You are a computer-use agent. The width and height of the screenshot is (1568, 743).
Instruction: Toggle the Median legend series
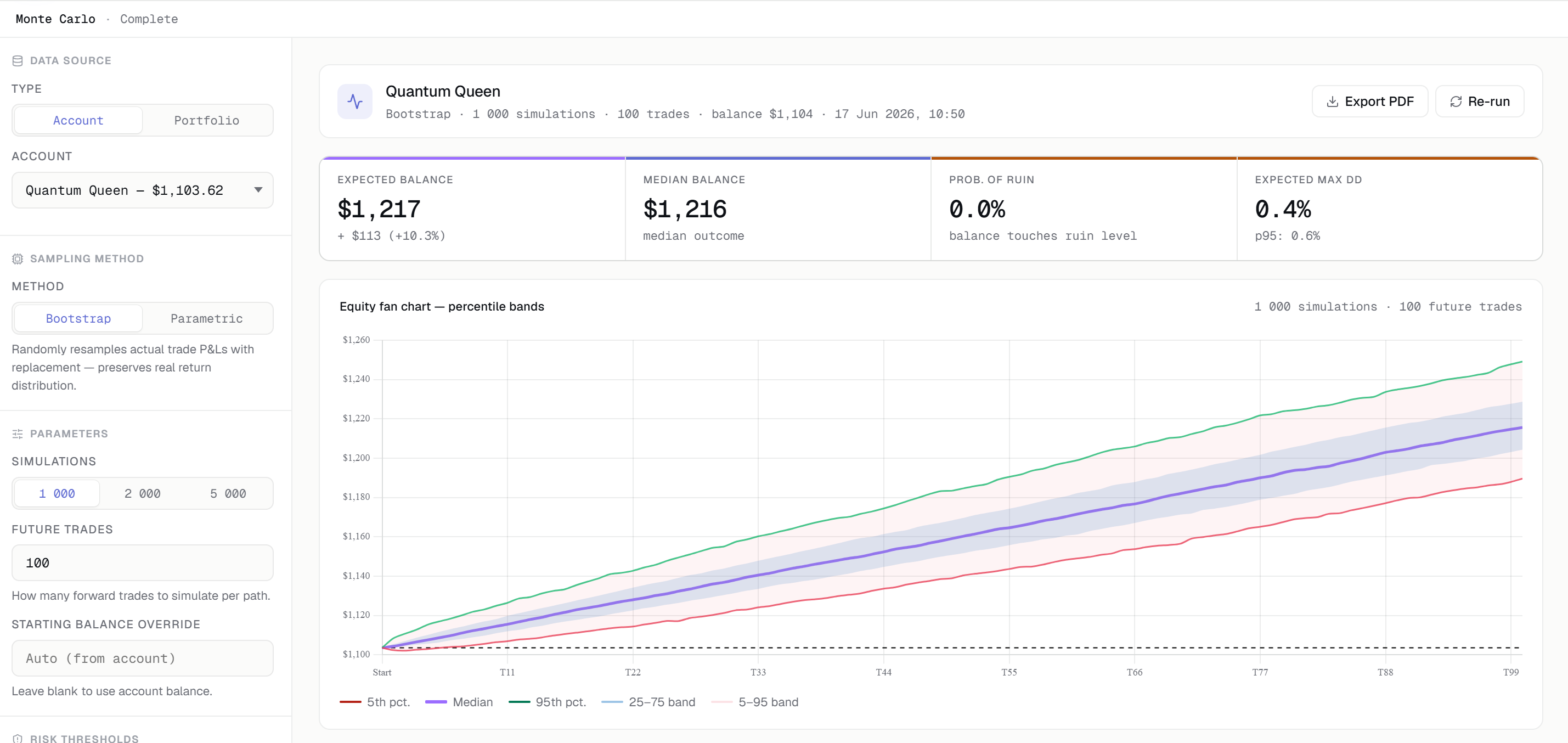(x=459, y=702)
